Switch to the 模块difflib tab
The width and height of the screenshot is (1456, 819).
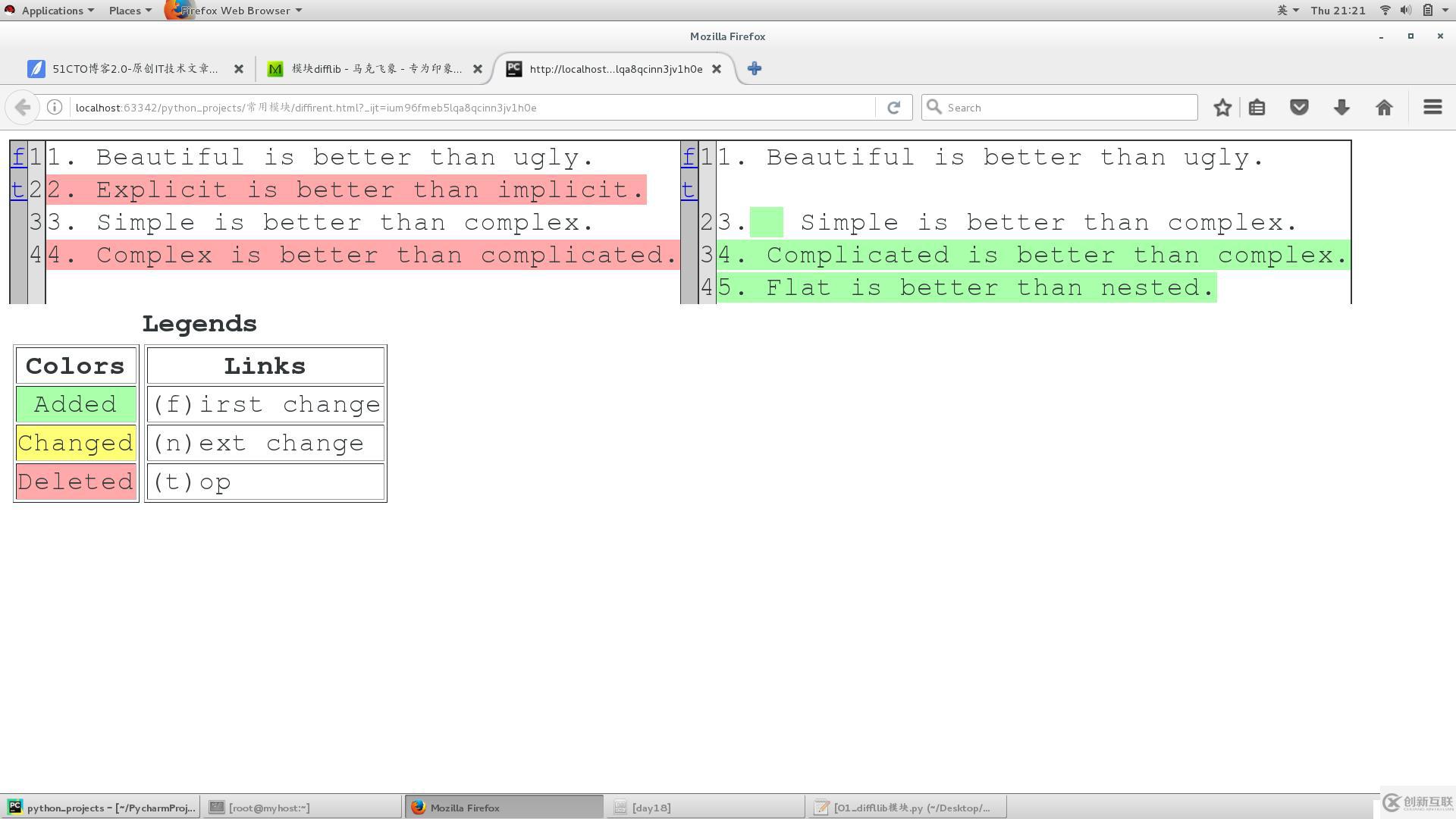click(376, 69)
